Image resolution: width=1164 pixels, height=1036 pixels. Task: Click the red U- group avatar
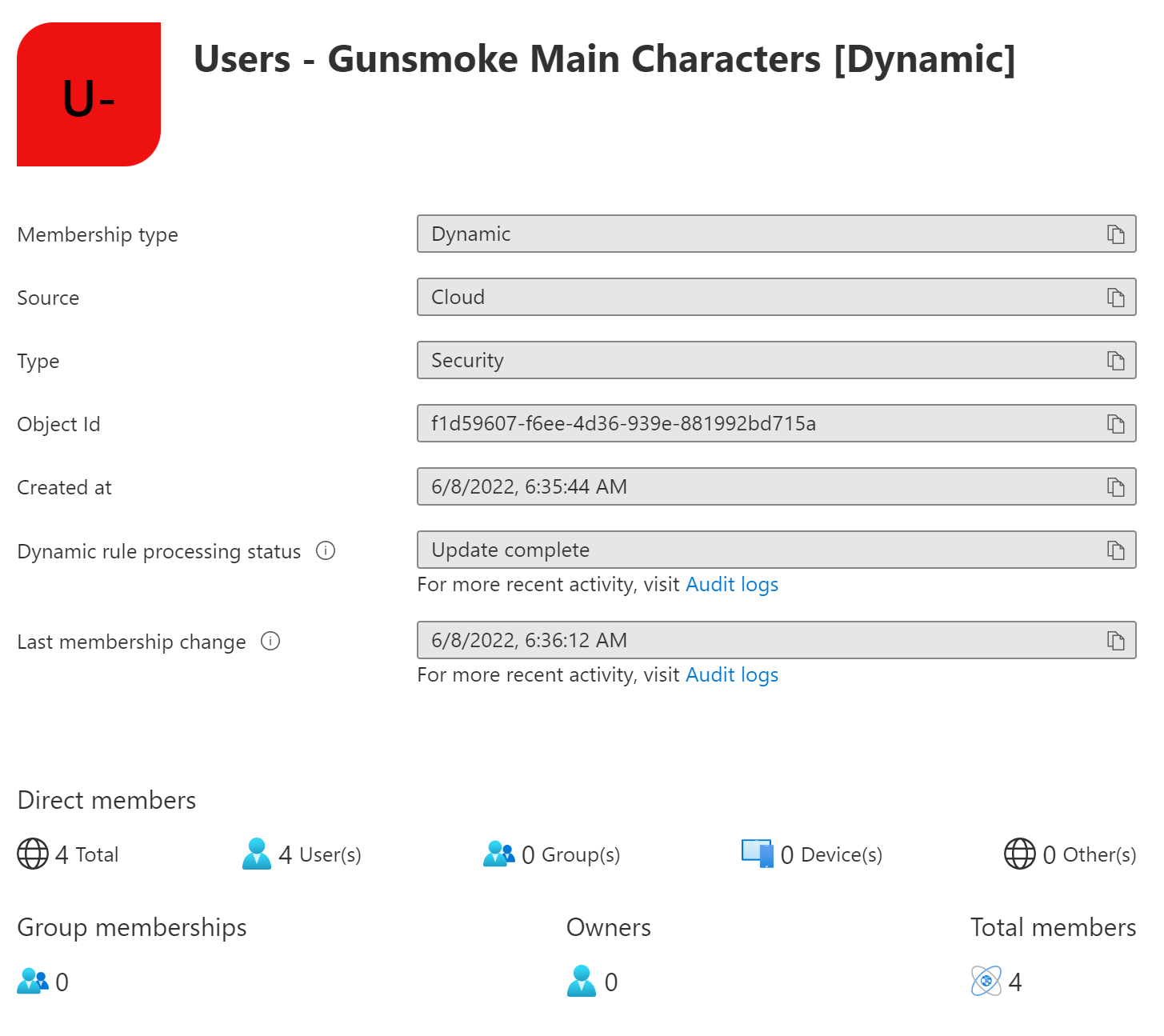(89, 94)
